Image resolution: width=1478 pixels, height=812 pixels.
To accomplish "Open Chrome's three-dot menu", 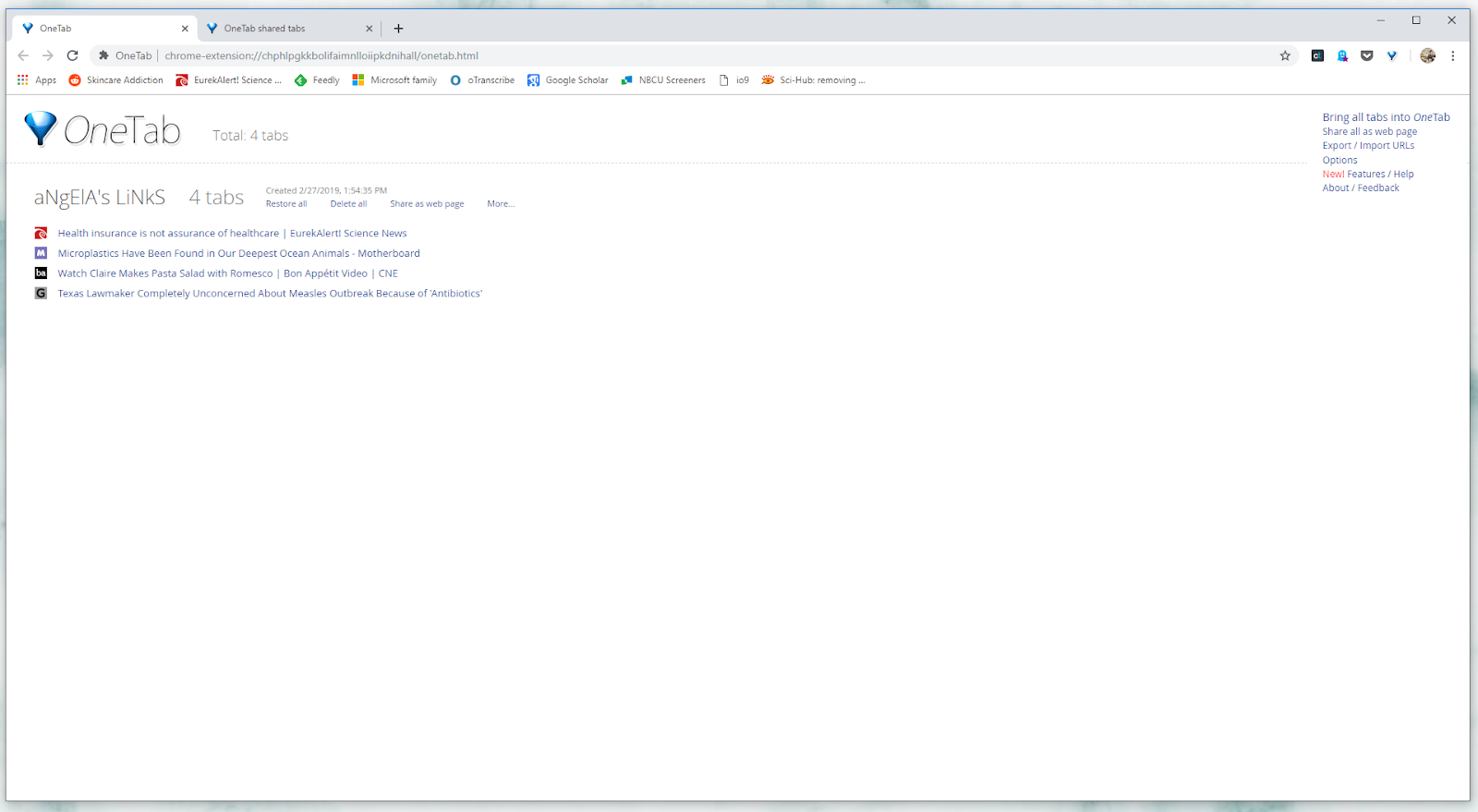I will click(1453, 55).
